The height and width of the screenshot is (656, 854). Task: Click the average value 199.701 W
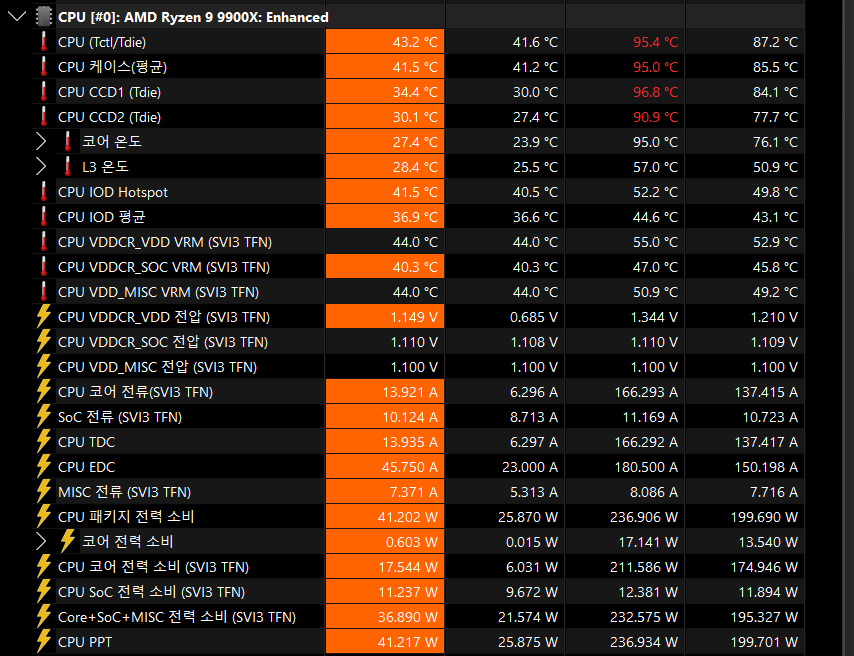[764, 642]
